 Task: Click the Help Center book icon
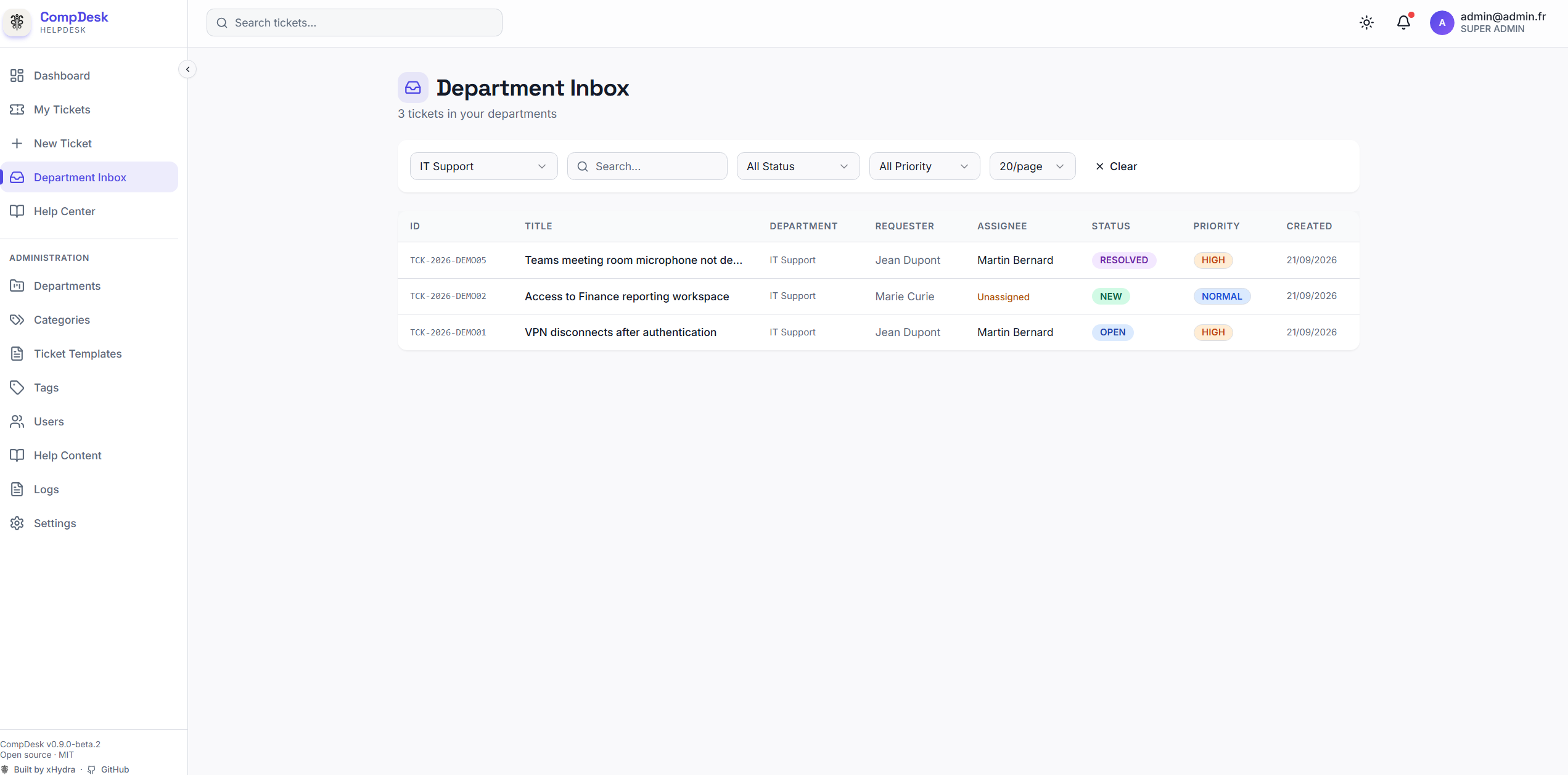pos(17,211)
